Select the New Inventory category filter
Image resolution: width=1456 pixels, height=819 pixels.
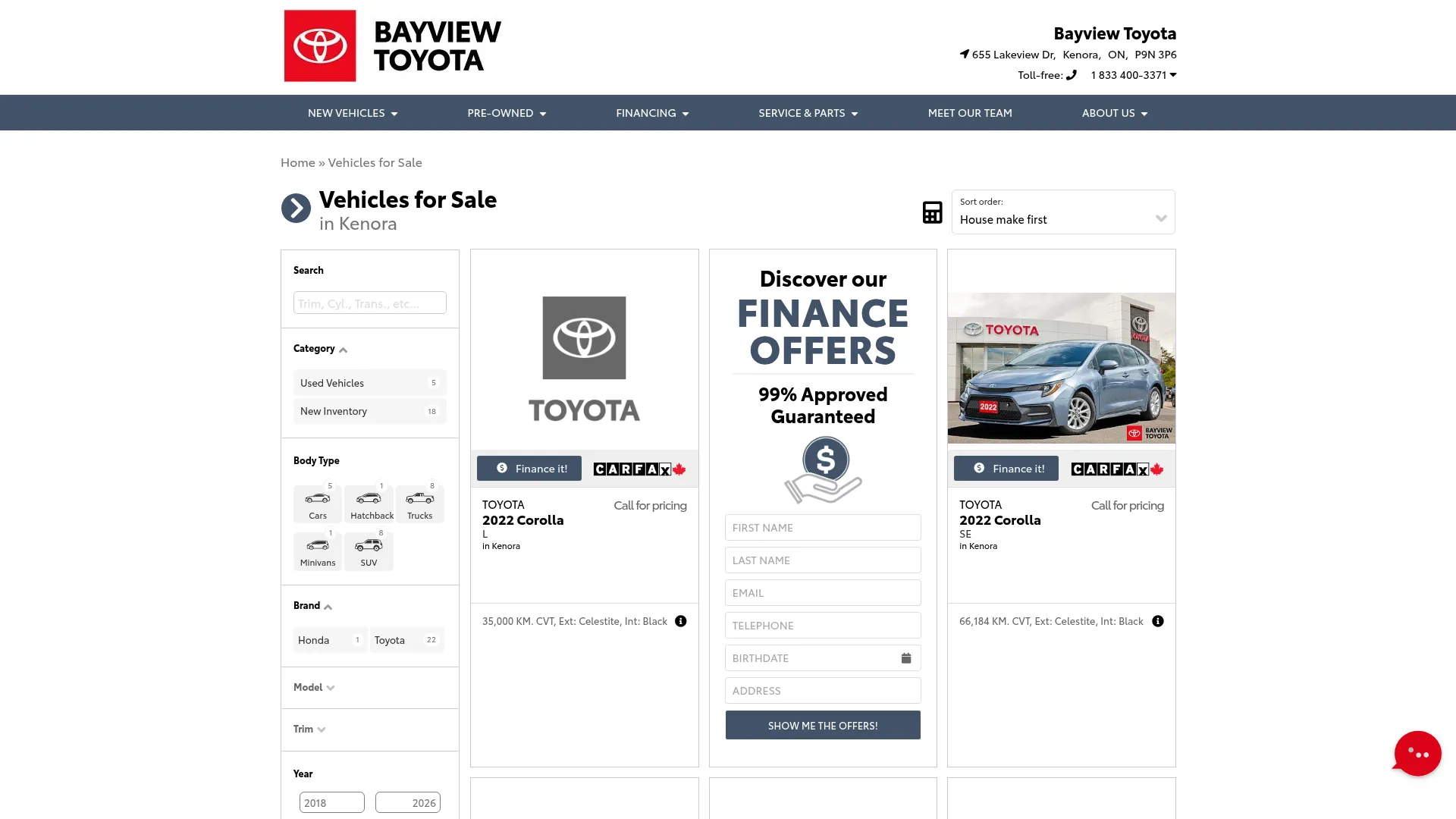(x=370, y=411)
